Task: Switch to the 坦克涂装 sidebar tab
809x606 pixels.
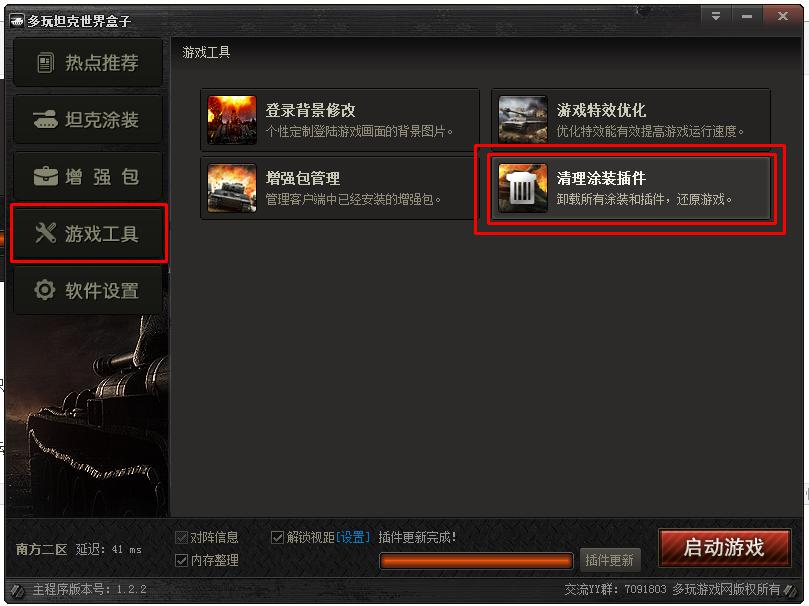Action: point(88,120)
